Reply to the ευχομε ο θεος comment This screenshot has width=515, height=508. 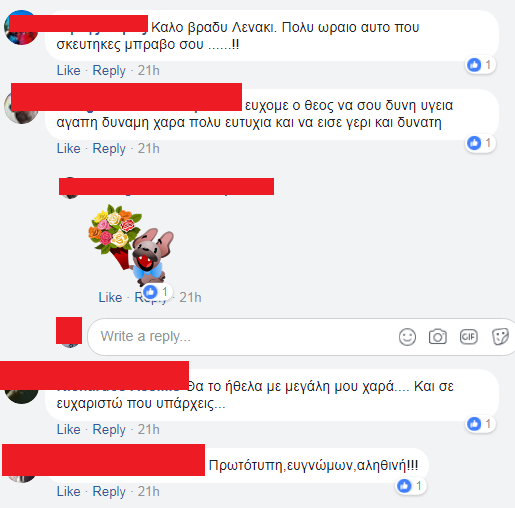pos(109,149)
